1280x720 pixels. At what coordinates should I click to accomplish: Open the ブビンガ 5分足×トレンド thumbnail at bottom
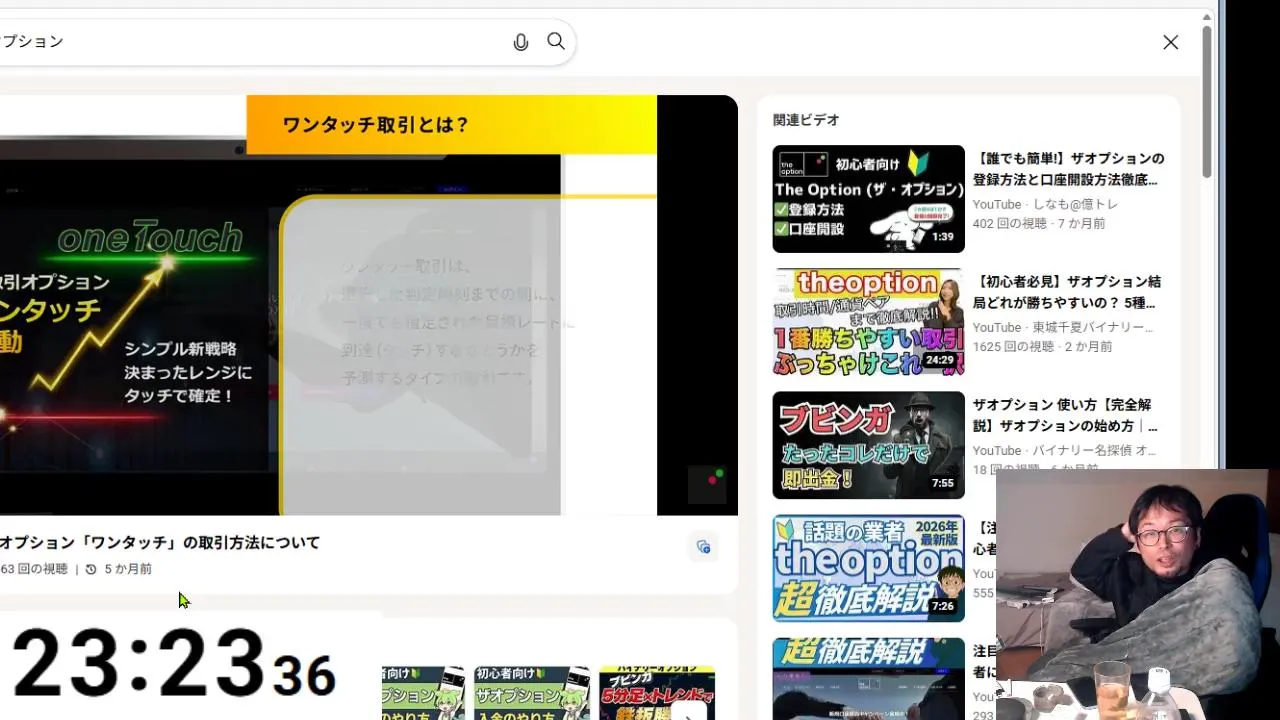(657, 693)
